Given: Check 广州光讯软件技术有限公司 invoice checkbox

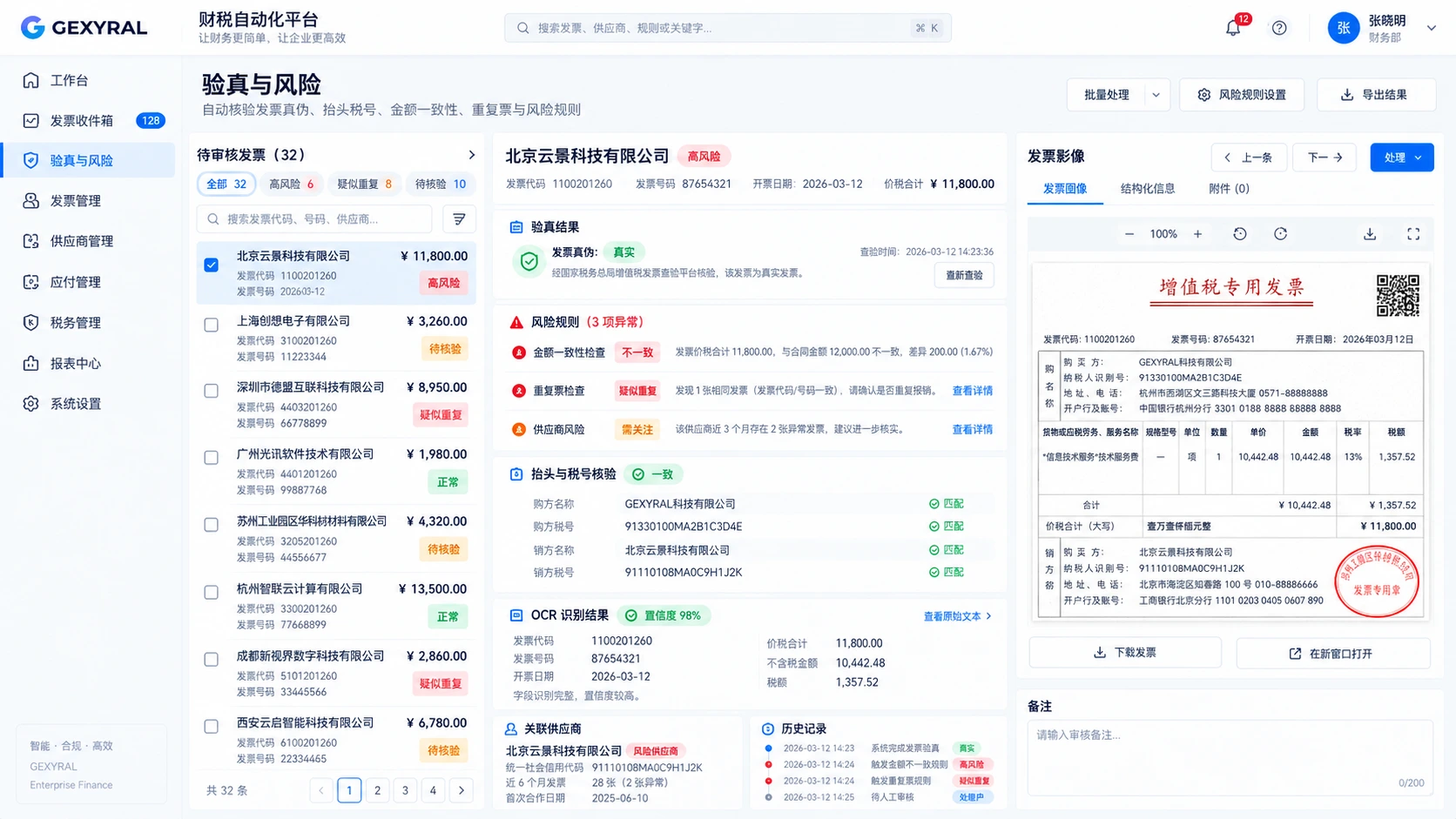Looking at the screenshot, I should point(211,458).
